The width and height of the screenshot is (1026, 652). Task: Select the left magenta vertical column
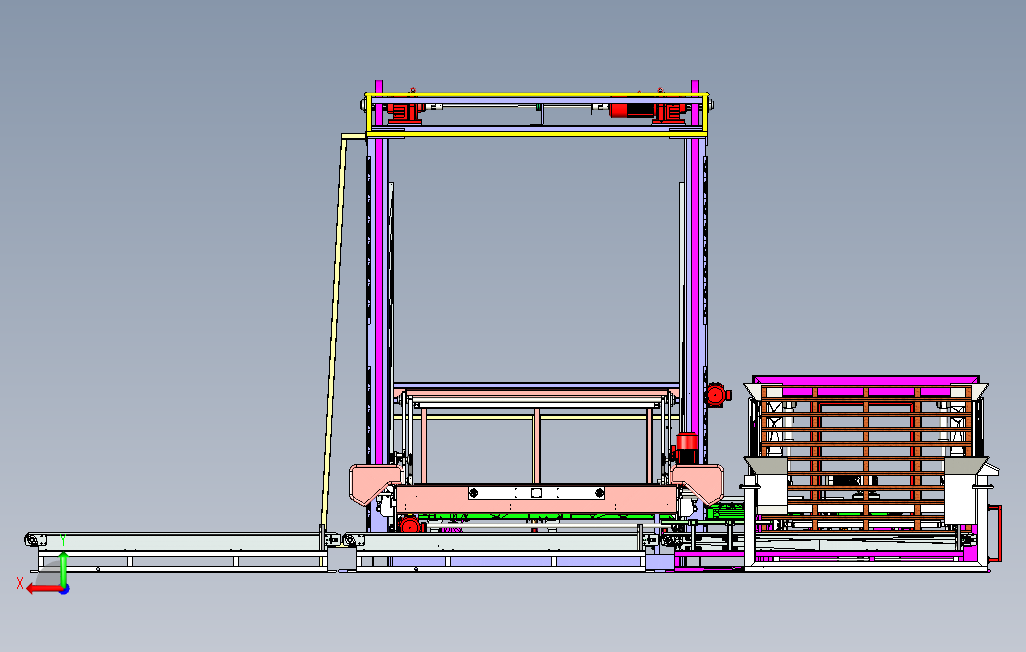(x=379, y=272)
